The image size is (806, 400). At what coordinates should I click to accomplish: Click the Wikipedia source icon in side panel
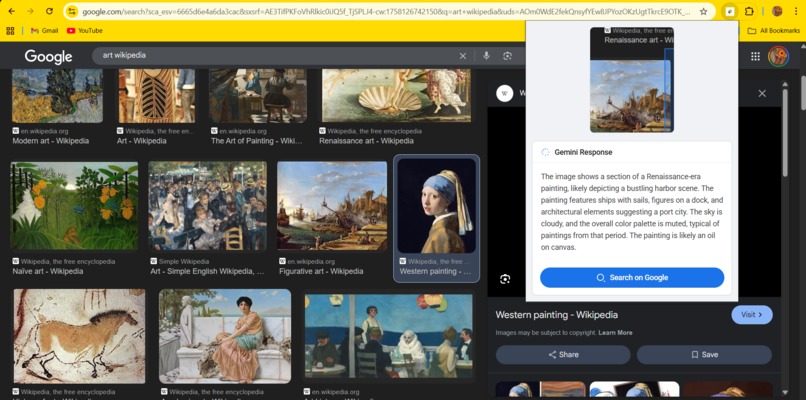[x=505, y=93]
